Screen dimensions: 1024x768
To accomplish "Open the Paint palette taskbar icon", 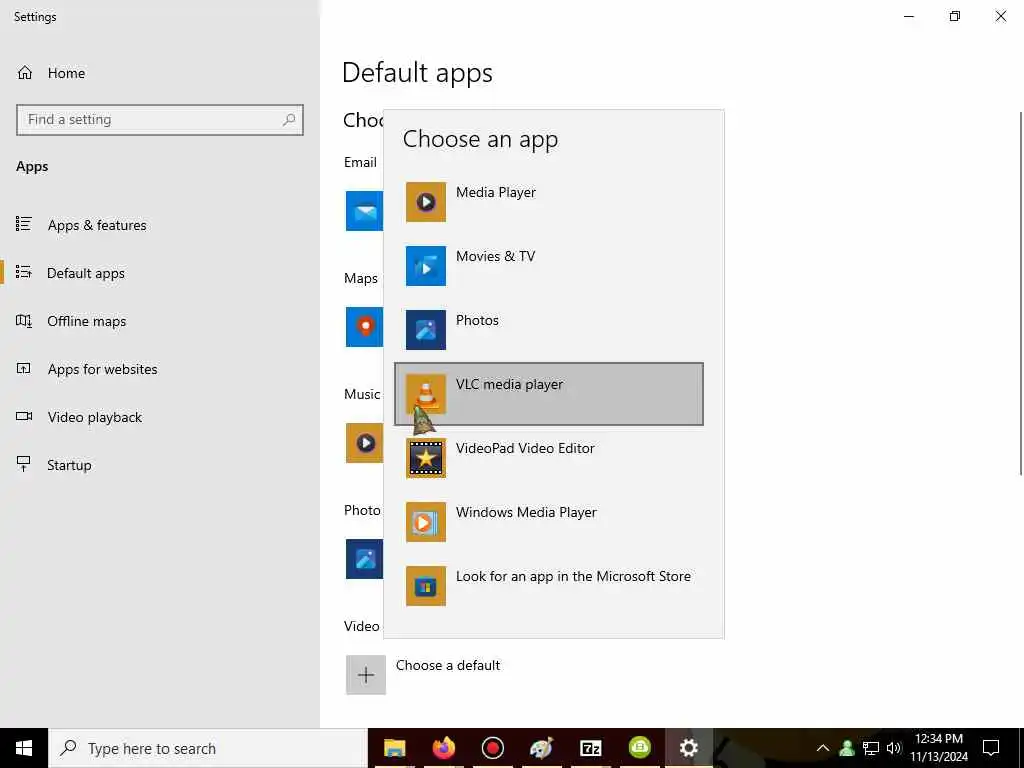I will (x=541, y=748).
